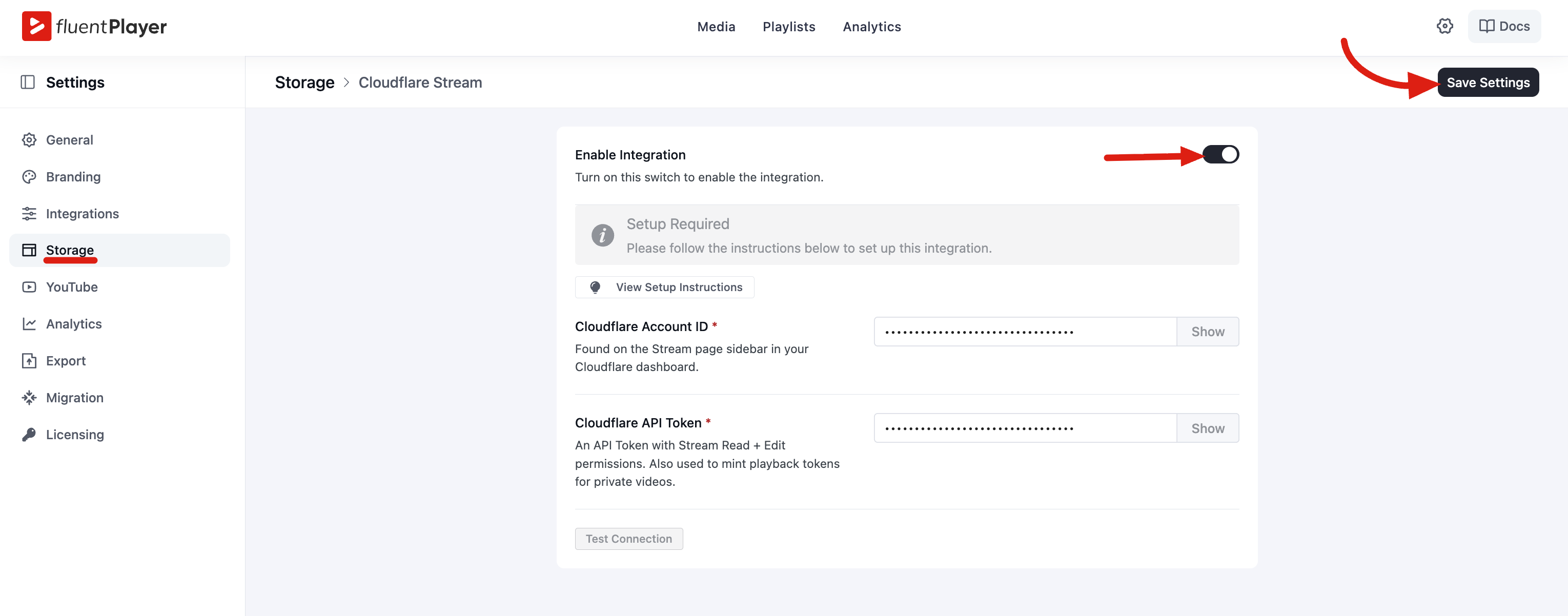Click 'Found on the Stream page sidebar' description
This screenshot has width=1568, height=616.
click(691, 358)
